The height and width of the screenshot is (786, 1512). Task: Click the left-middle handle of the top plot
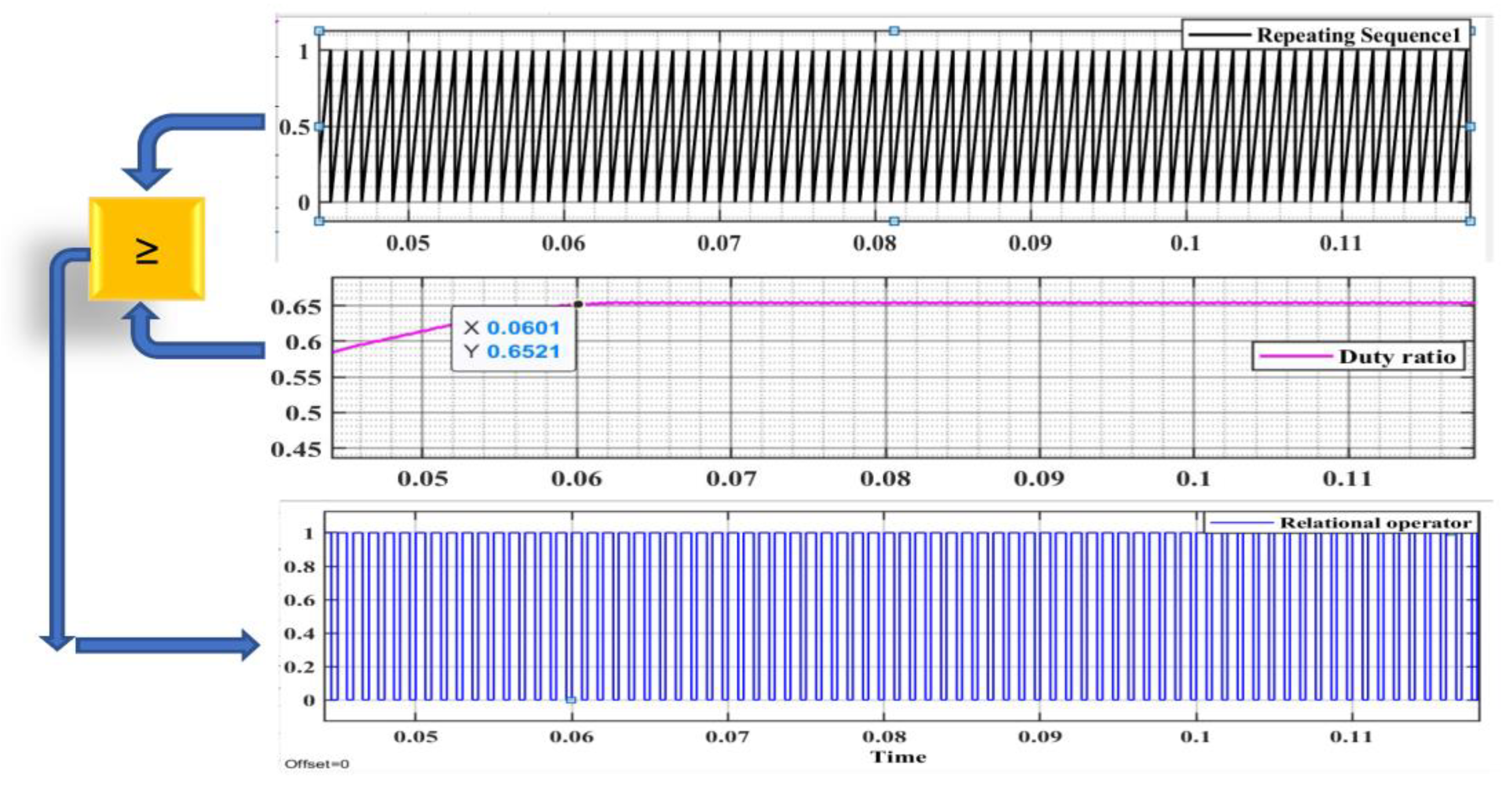click(319, 126)
